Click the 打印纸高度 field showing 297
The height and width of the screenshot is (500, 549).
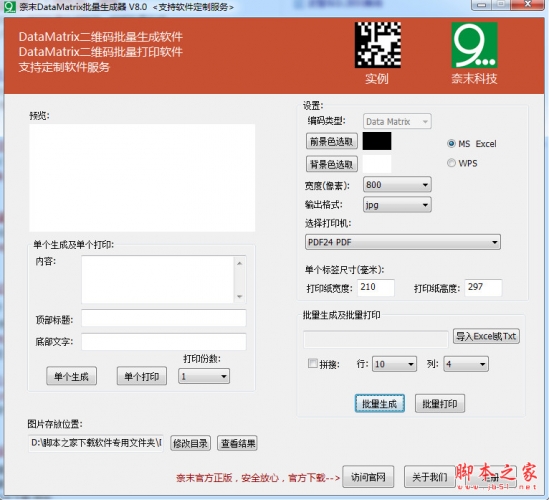(x=483, y=288)
